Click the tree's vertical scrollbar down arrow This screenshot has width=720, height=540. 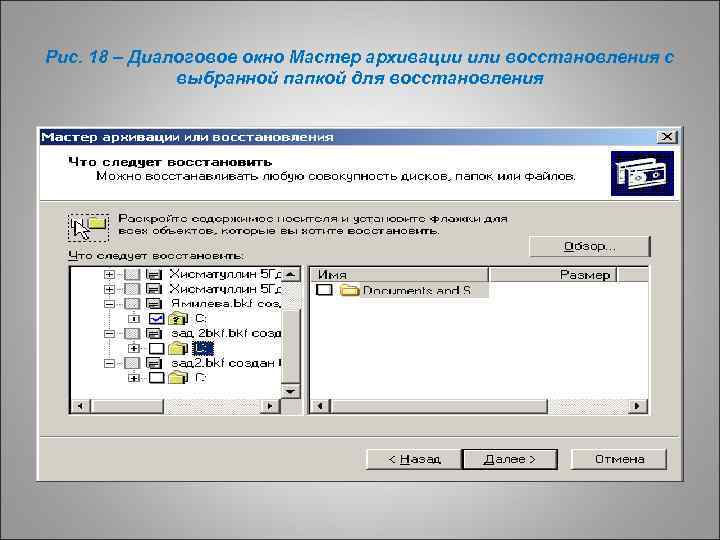[x=291, y=391]
